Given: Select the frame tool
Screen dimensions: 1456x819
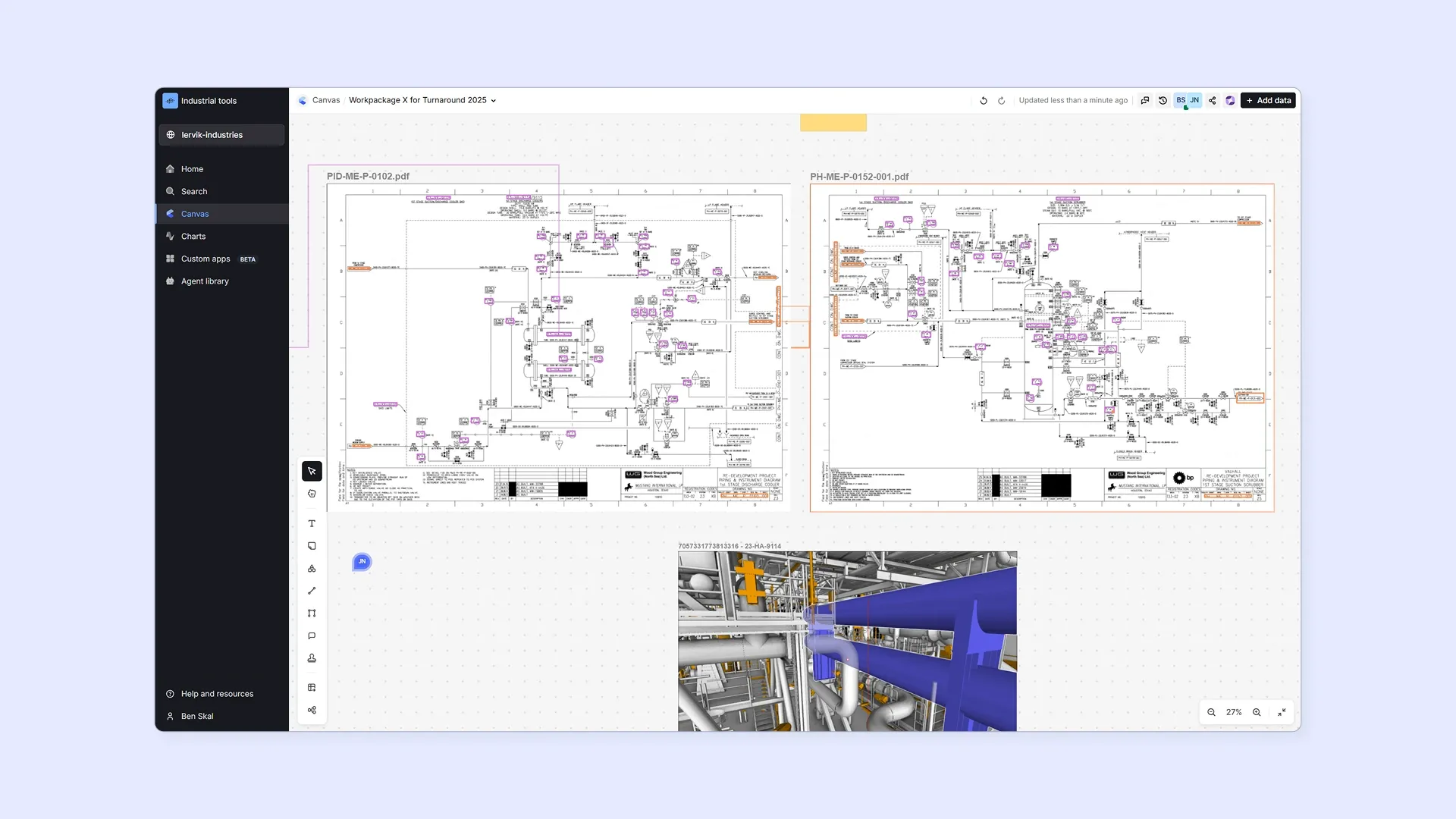Looking at the screenshot, I should [x=312, y=613].
